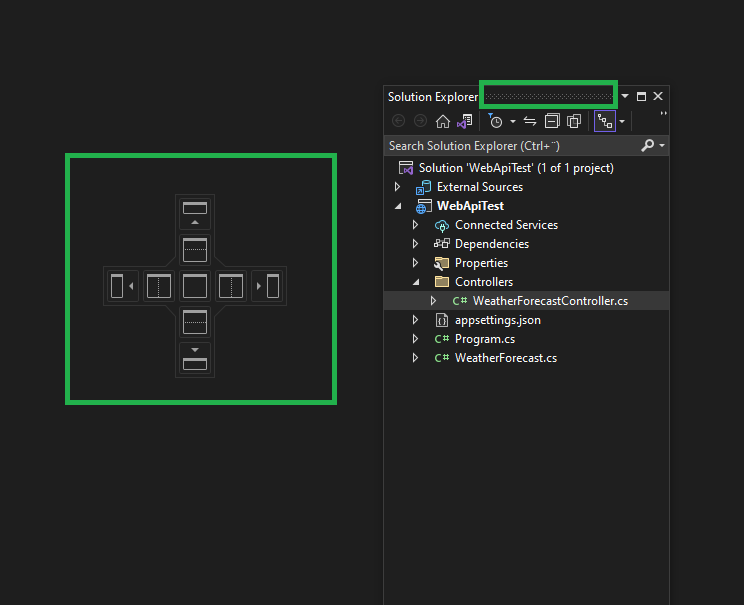This screenshot has height=605, width=744.
Task: Click the dock right split guide
Action: (231, 286)
